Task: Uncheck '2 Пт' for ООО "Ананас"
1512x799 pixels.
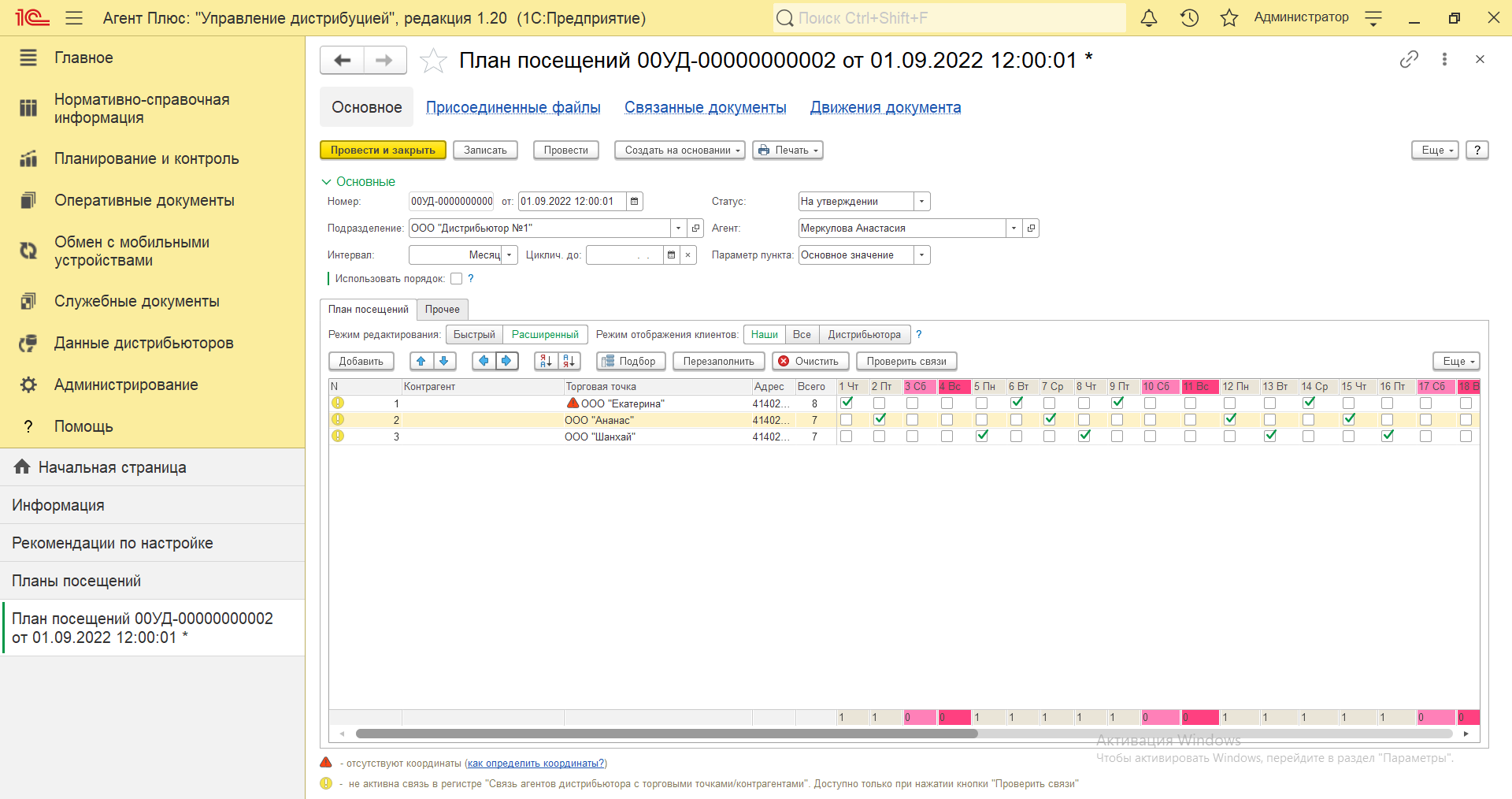Action: (880, 419)
